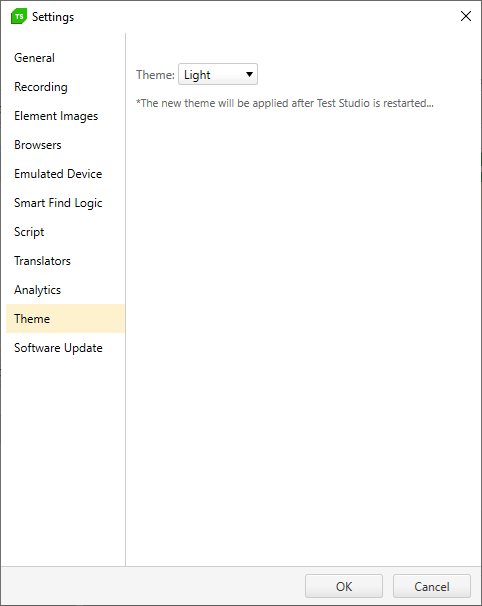Image resolution: width=482 pixels, height=606 pixels.
Task: Close the Settings window
Action: click(466, 16)
